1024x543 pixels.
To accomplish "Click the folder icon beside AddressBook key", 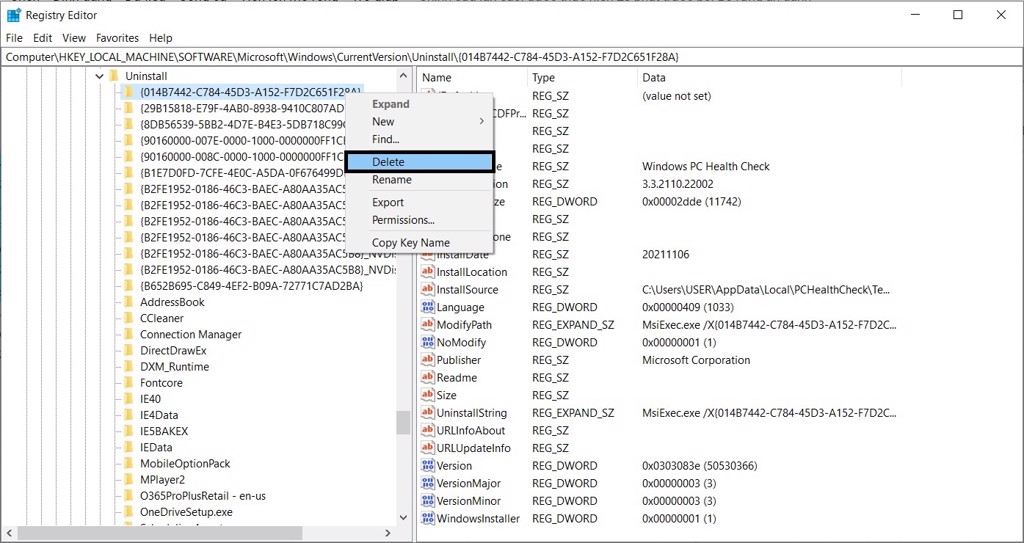I will pyautogui.click(x=128, y=302).
